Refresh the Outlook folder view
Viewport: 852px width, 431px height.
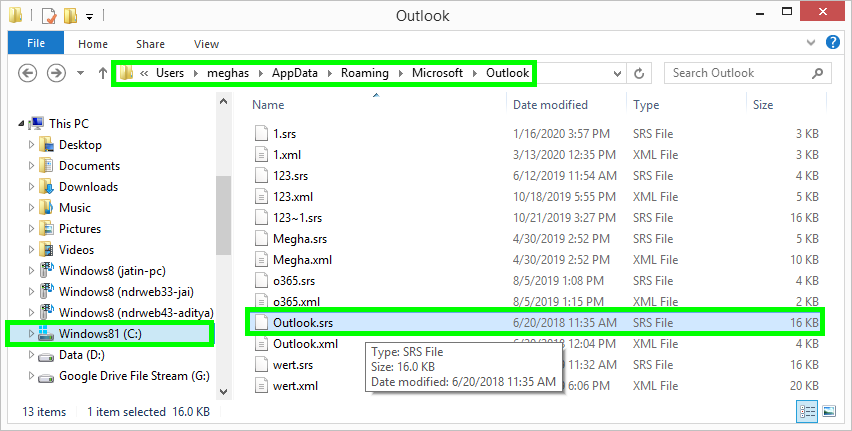640,73
